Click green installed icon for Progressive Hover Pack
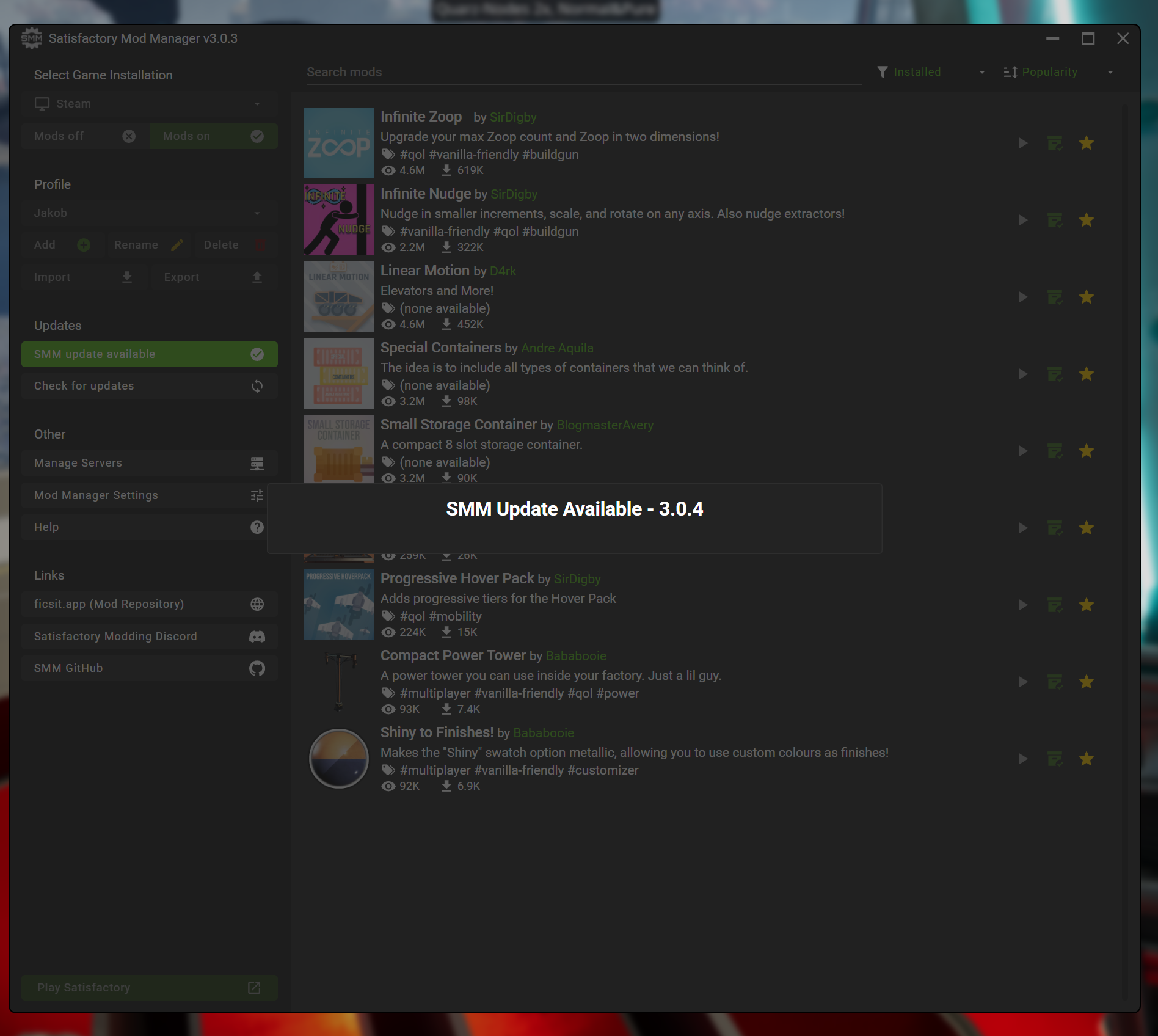This screenshot has width=1158, height=1036. click(x=1055, y=605)
